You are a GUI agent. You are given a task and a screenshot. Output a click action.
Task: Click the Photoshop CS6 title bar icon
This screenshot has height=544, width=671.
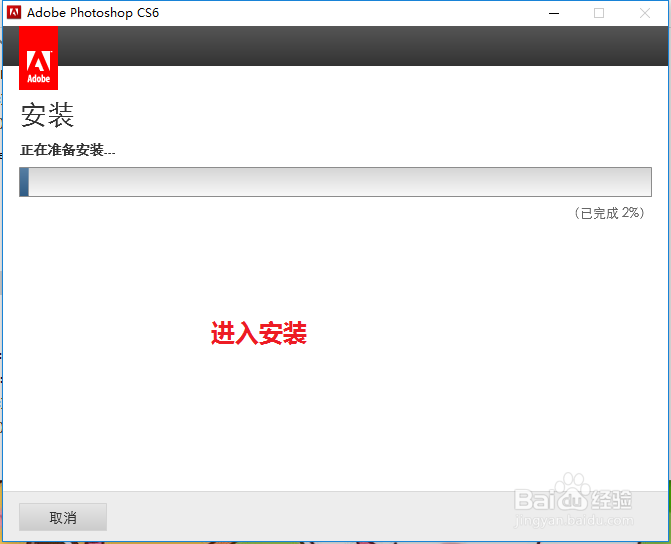[14, 13]
